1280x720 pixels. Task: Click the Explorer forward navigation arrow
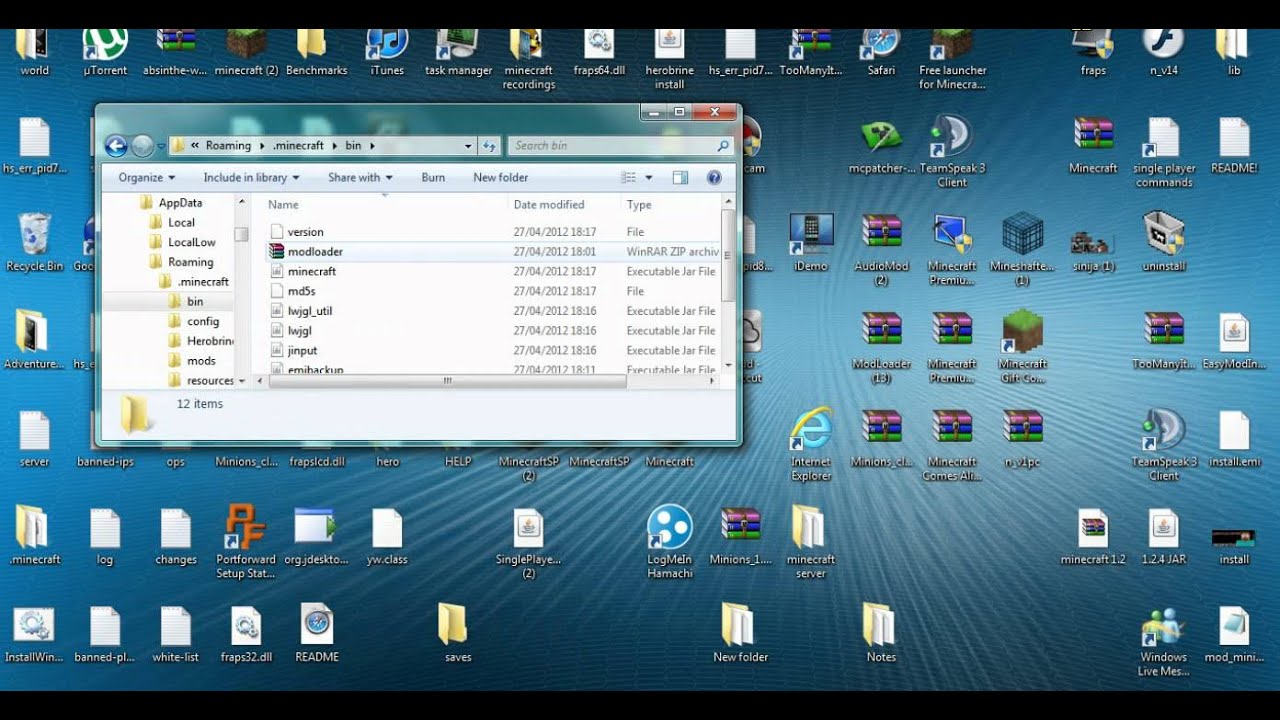click(x=142, y=146)
